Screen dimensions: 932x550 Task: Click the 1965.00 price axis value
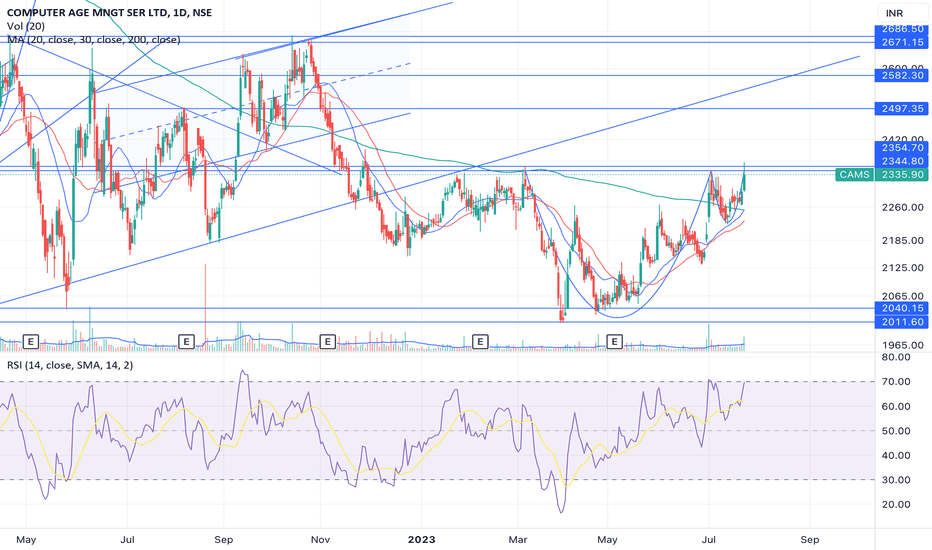(902, 345)
